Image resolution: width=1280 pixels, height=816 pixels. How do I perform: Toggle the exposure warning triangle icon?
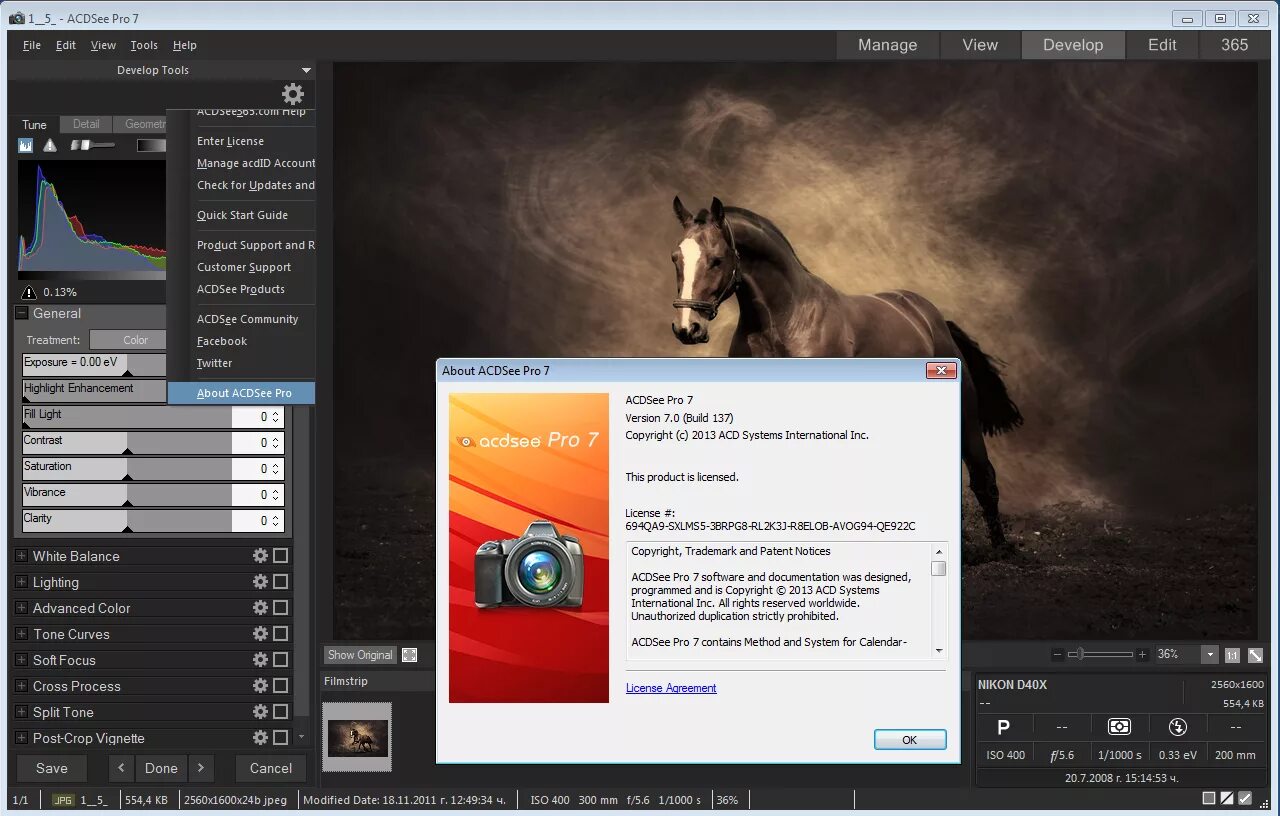(x=49, y=146)
